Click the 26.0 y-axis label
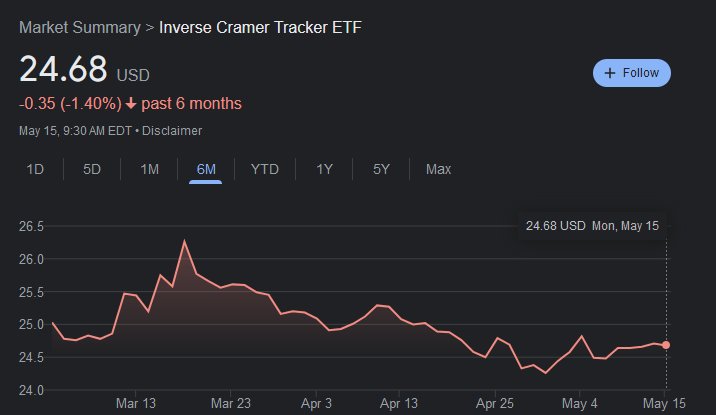This screenshot has height=415, width=716. (x=31, y=259)
